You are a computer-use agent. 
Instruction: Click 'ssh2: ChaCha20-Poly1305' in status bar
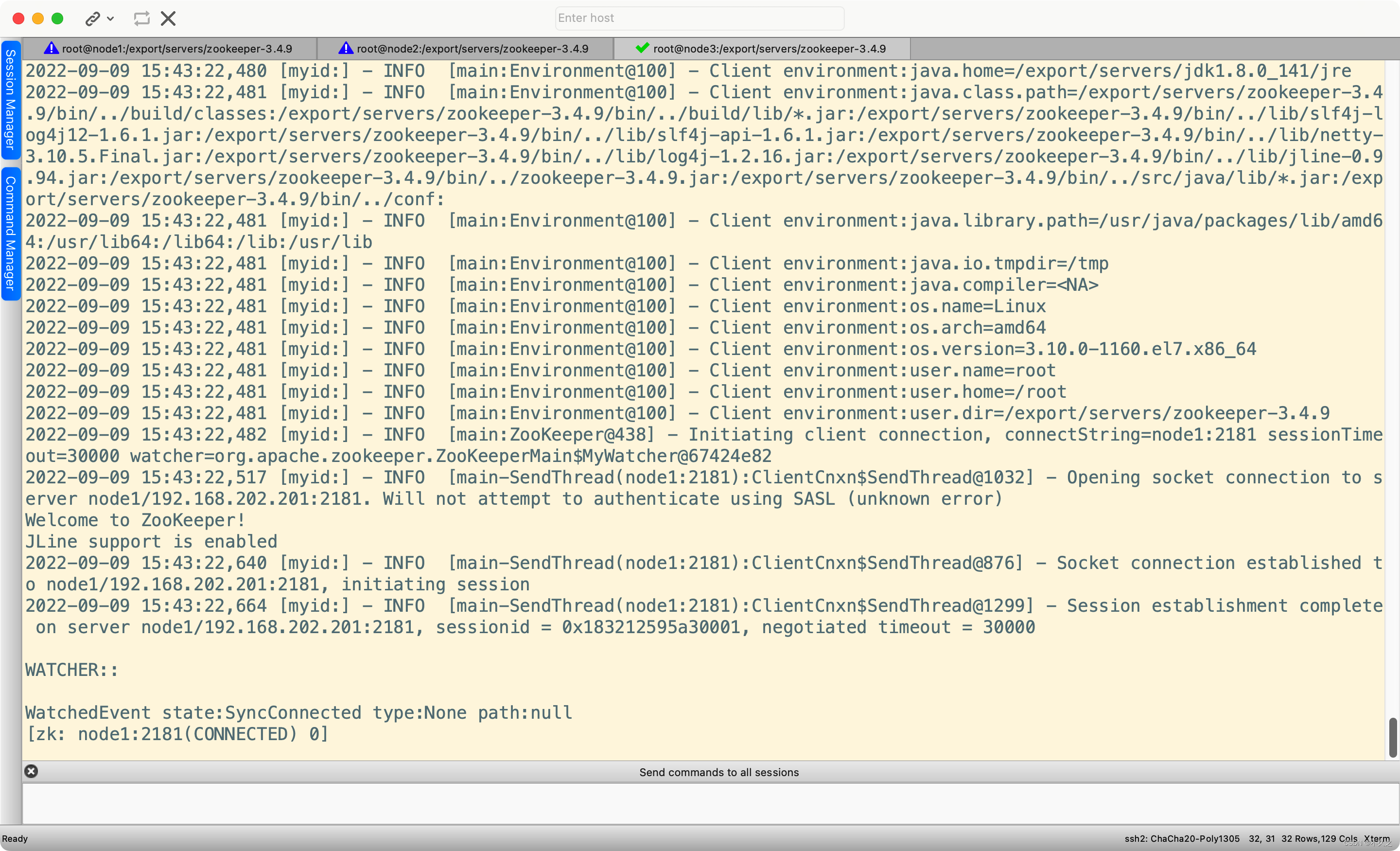pos(1182,838)
